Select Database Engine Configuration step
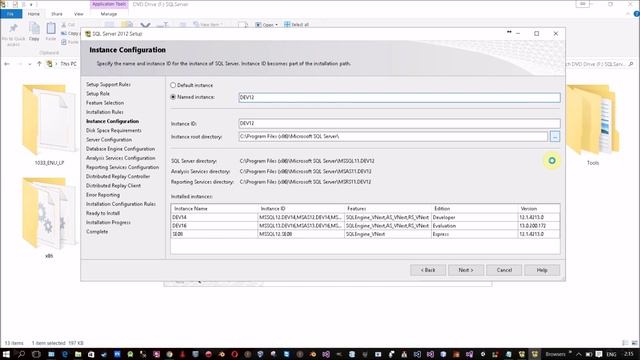The height and width of the screenshot is (360, 640). pos(120,149)
